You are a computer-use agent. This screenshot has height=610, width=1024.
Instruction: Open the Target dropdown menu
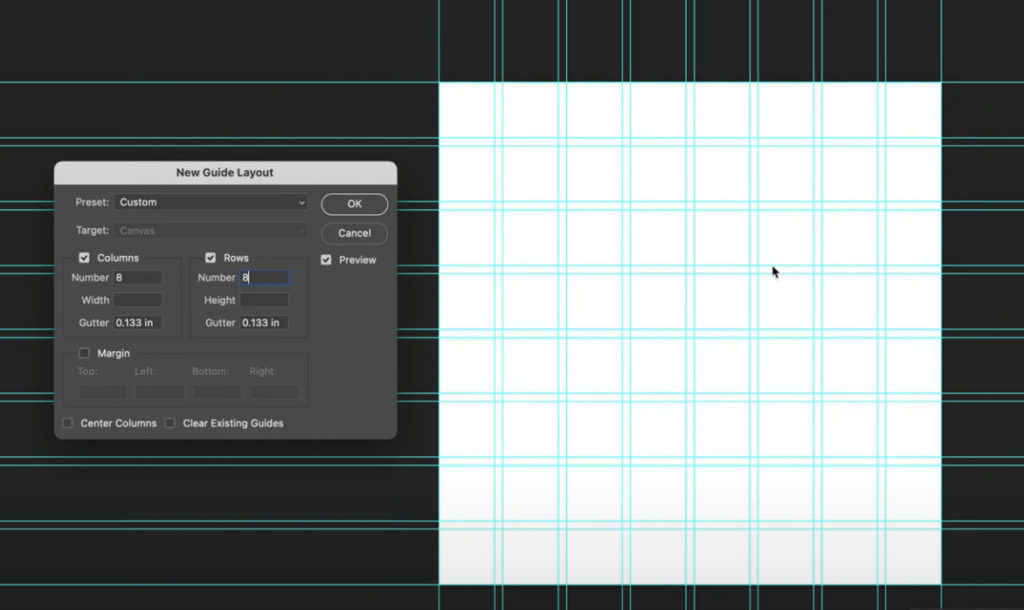pos(210,230)
